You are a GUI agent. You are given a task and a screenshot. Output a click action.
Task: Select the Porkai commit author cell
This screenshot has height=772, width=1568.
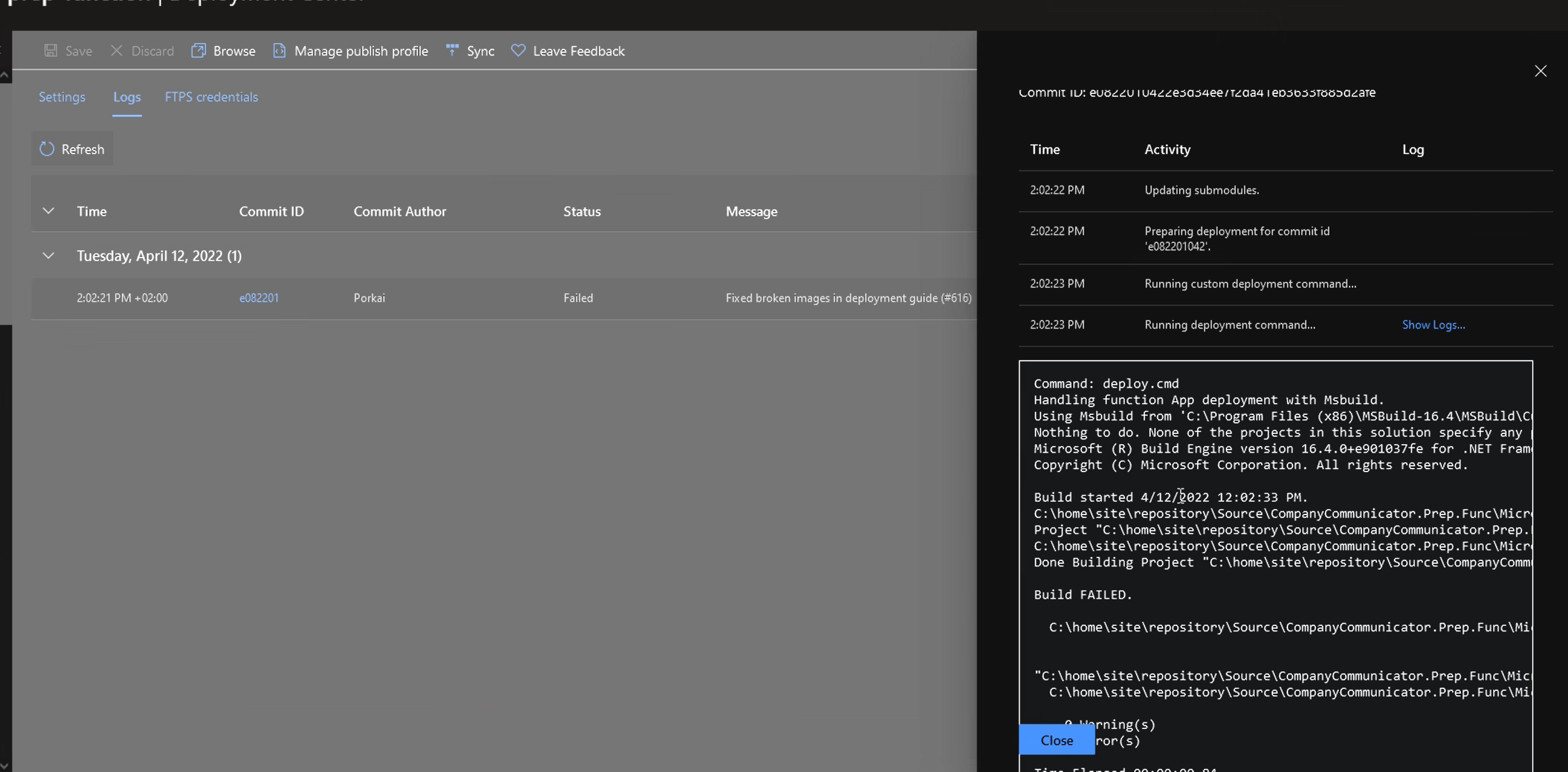pos(369,298)
